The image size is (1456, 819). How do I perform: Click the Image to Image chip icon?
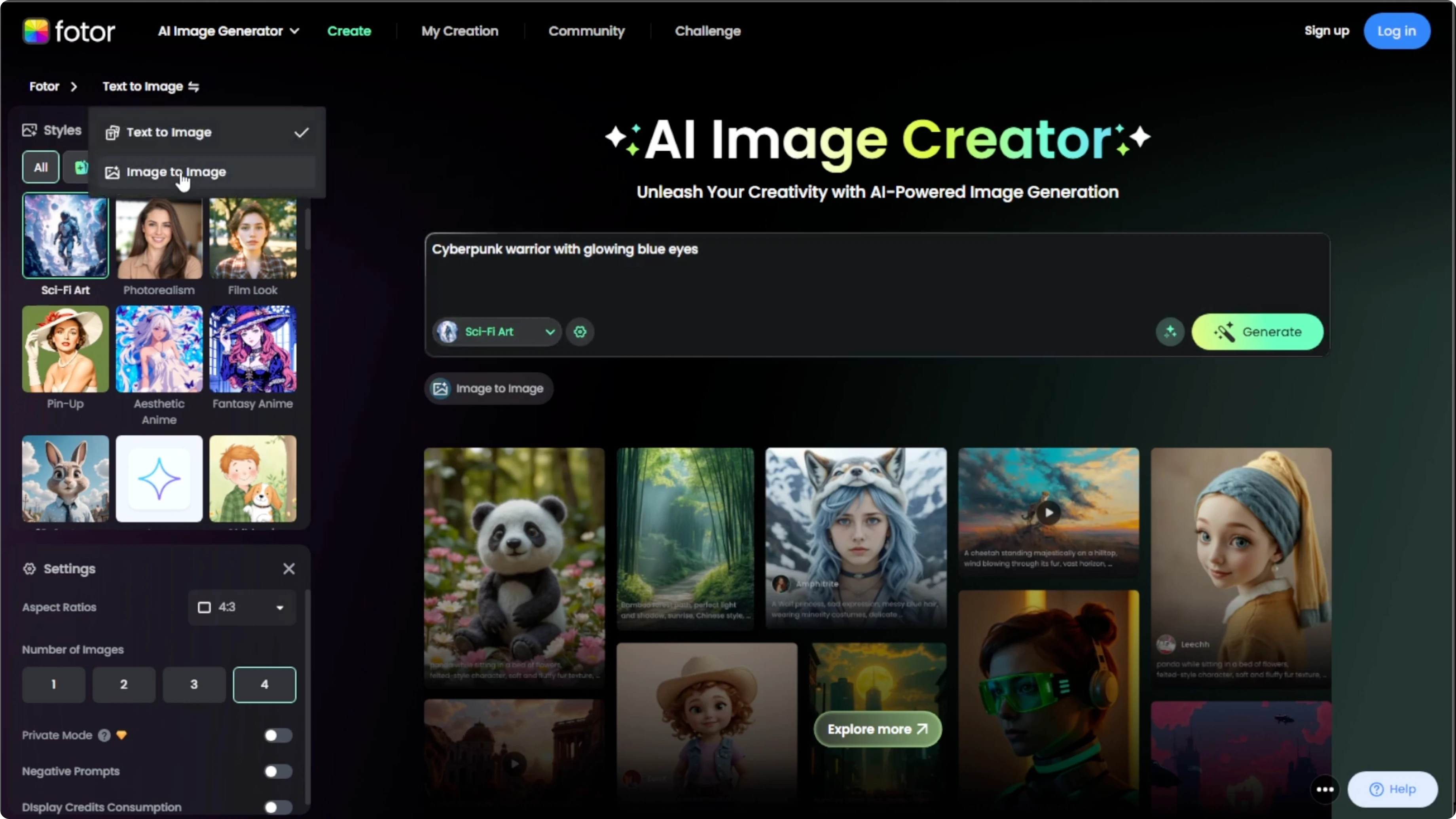(x=440, y=388)
